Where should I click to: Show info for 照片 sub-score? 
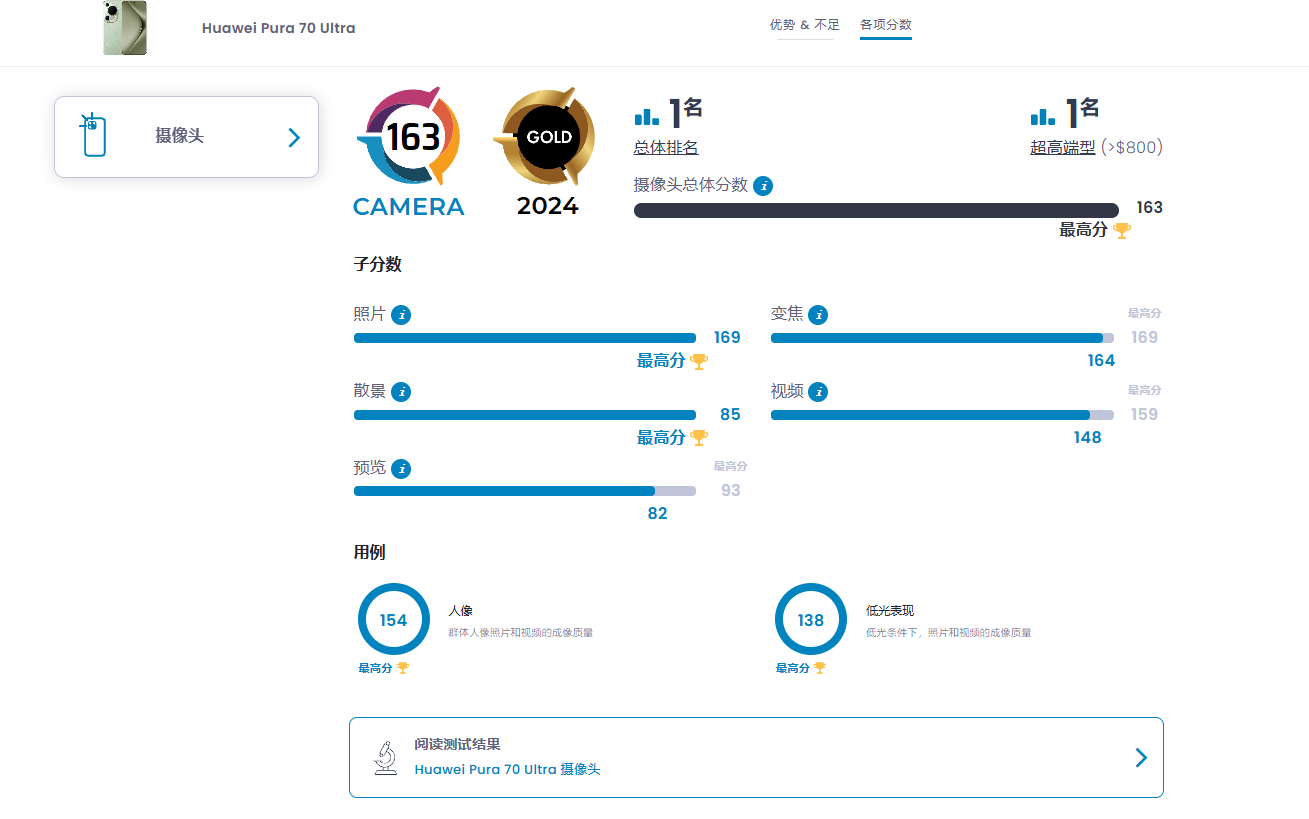tap(401, 315)
